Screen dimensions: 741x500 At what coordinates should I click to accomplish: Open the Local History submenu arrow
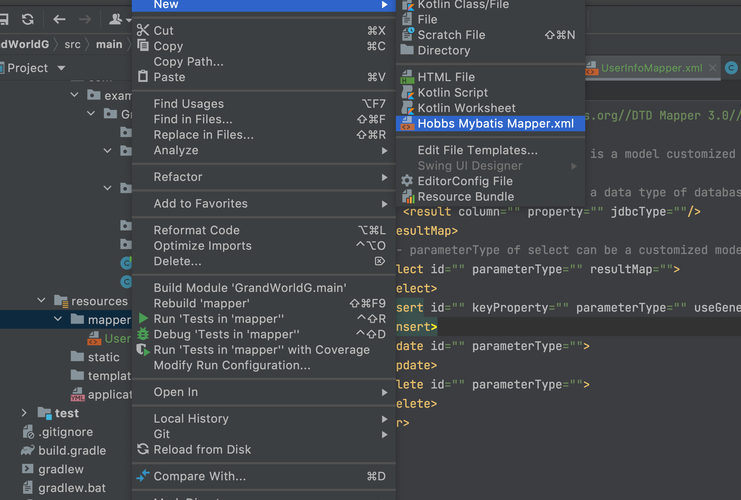pos(385,419)
